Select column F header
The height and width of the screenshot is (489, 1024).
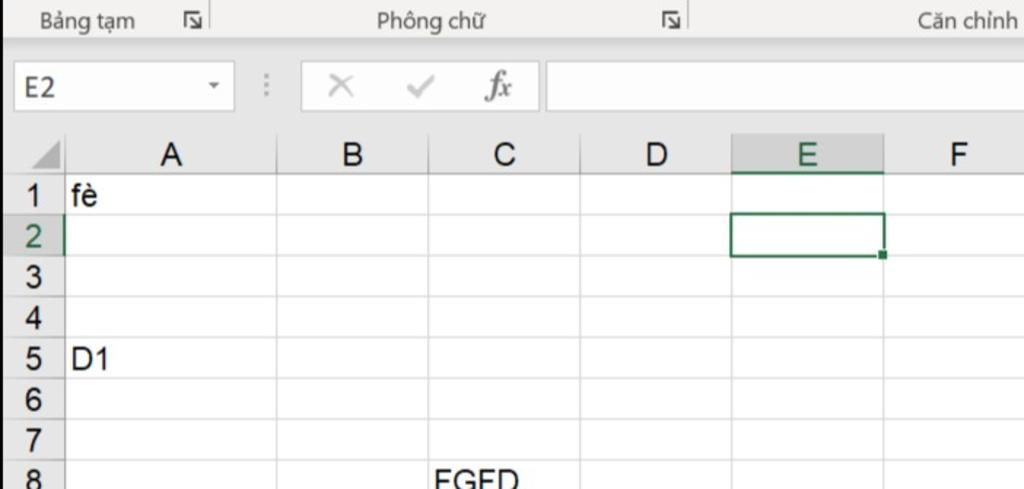958,154
